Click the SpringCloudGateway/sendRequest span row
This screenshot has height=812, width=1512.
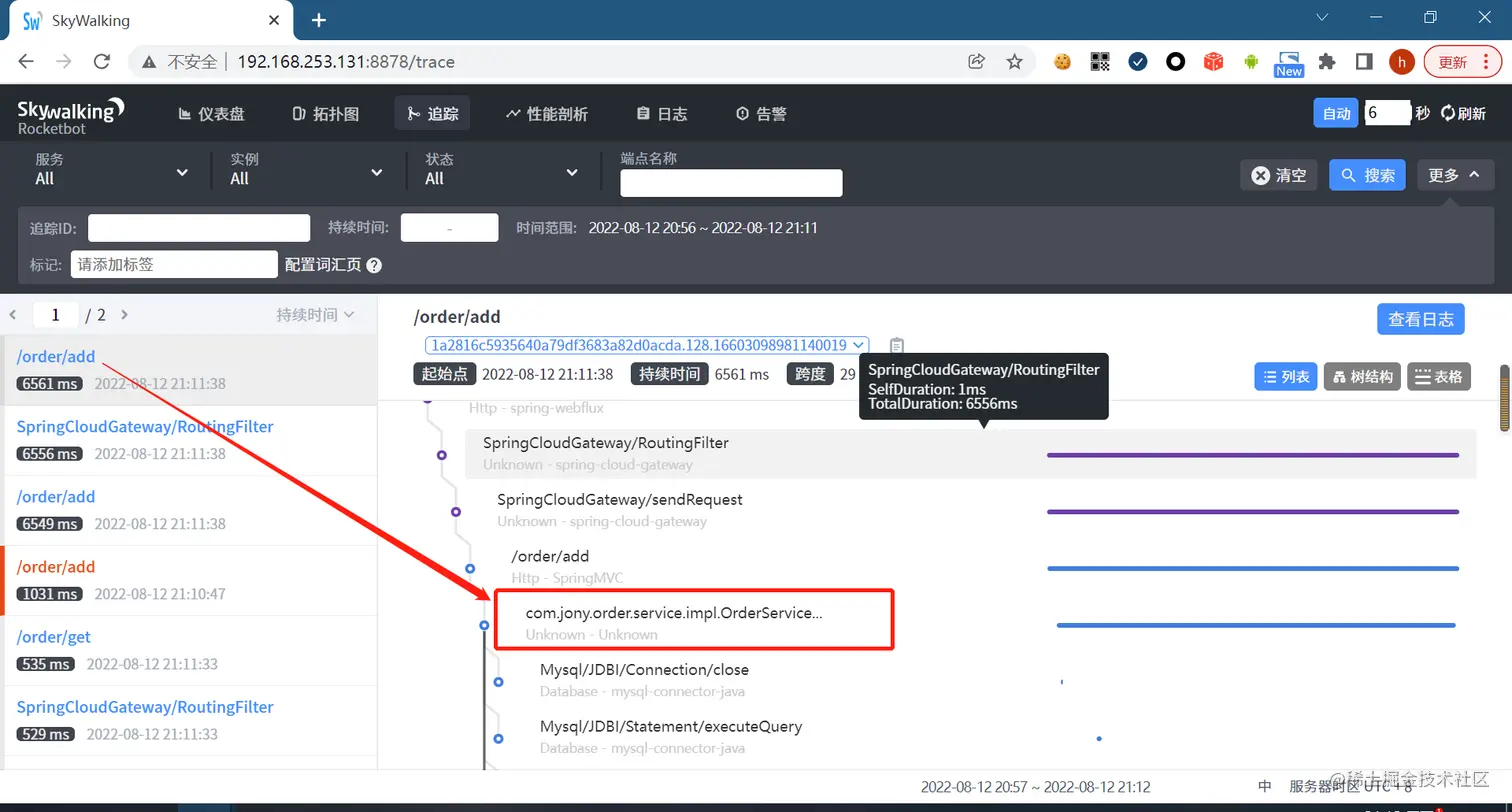click(x=977, y=510)
